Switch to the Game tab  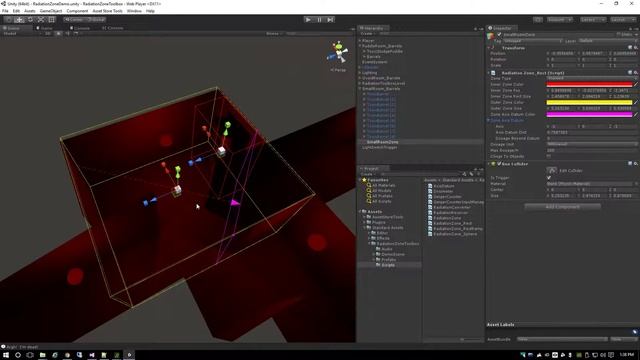tap(44, 28)
